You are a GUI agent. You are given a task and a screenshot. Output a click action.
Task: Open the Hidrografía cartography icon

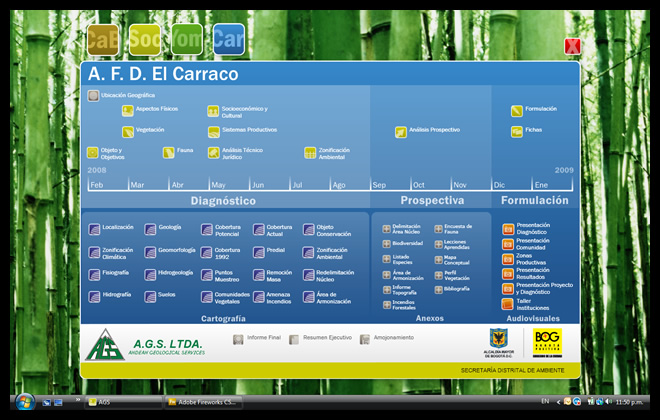tap(94, 296)
